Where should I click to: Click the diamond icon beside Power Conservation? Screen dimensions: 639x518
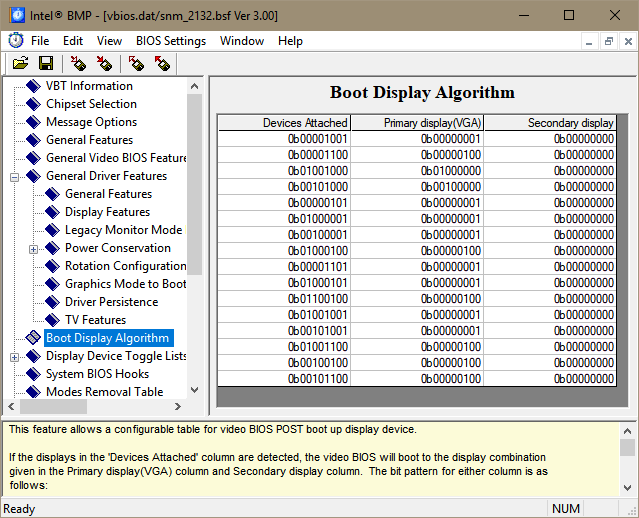point(53,248)
